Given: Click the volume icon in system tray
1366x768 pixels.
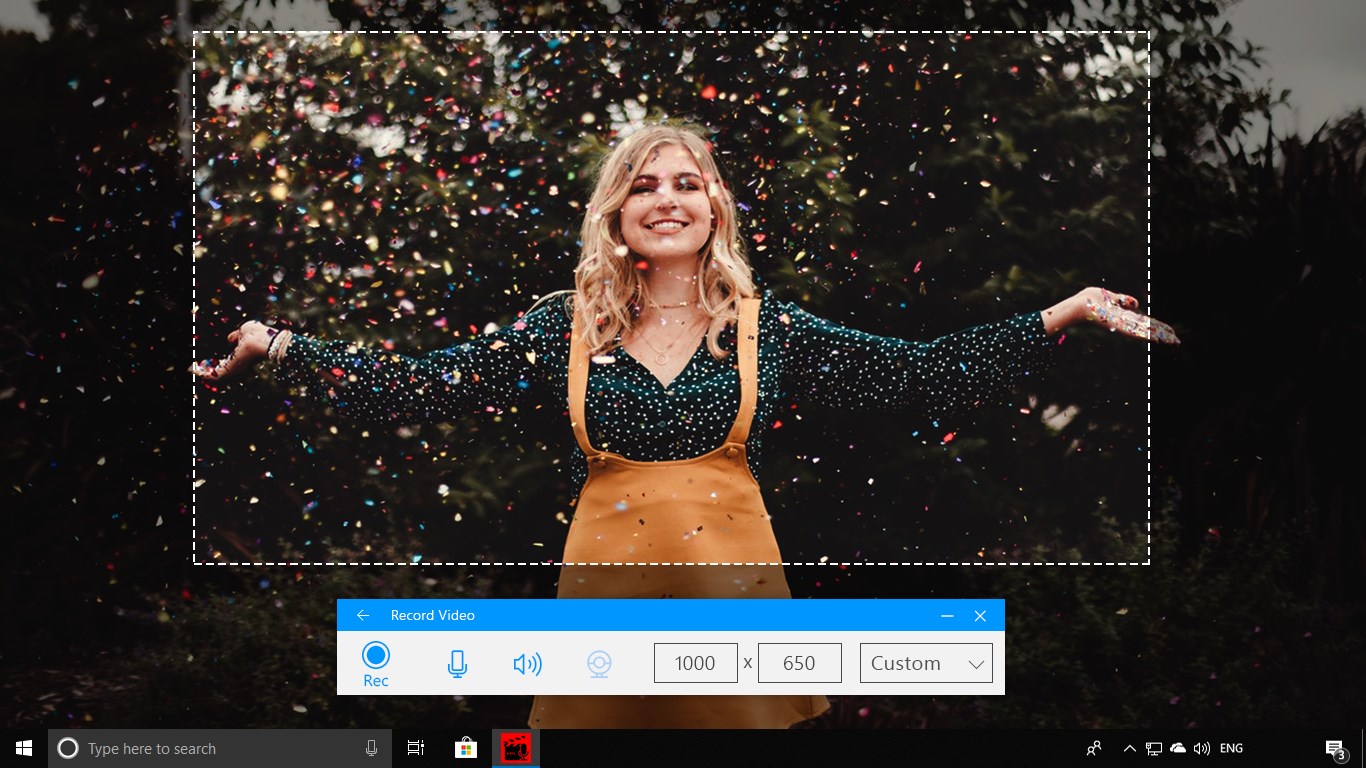Looking at the screenshot, I should pos(1201,747).
